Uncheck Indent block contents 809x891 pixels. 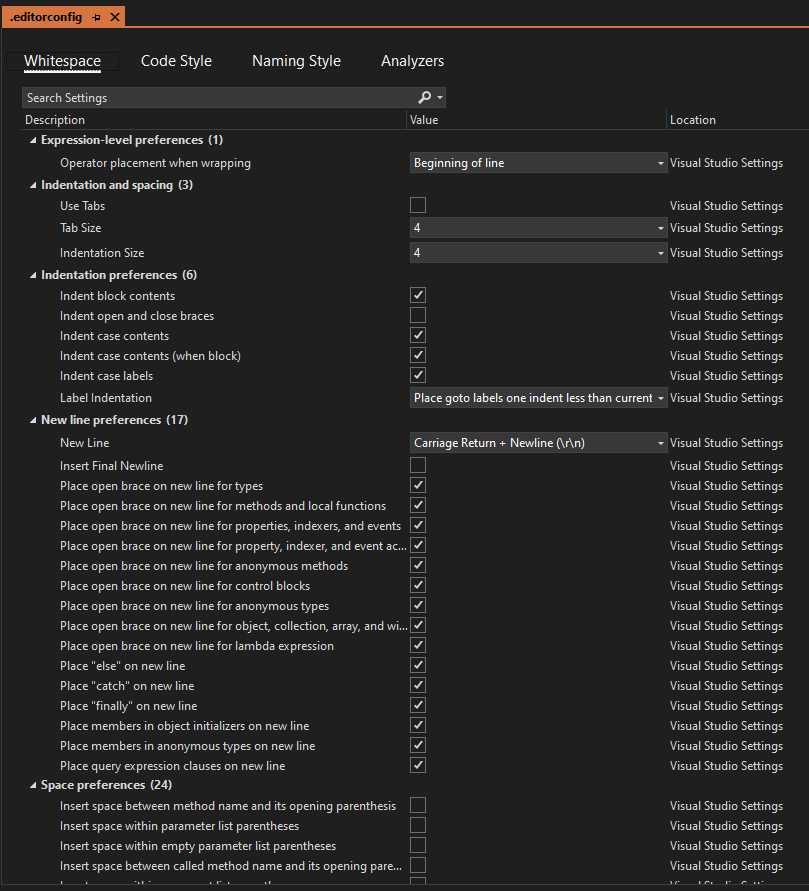pyautogui.click(x=417, y=294)
